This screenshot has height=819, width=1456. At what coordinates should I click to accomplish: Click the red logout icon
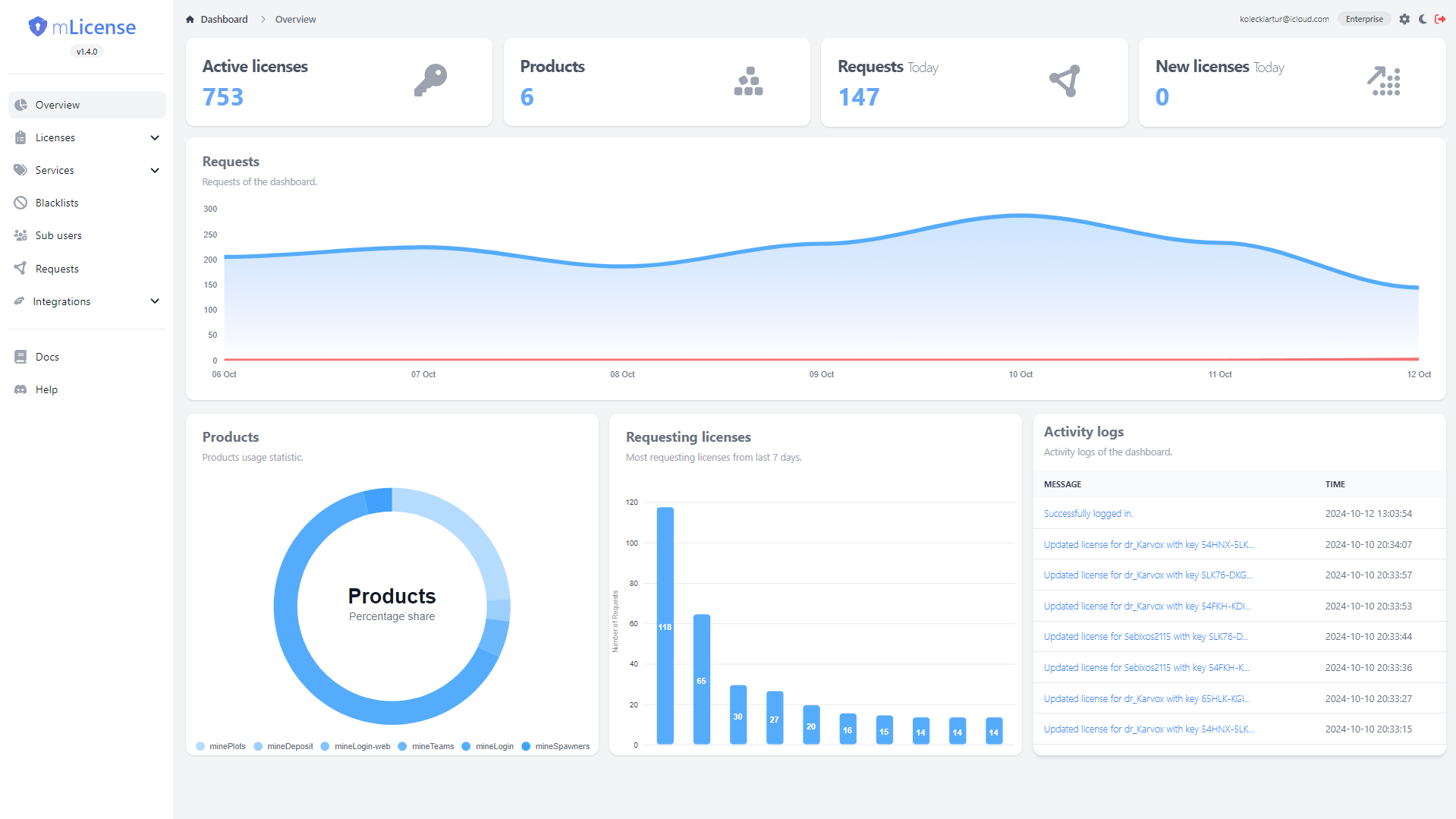pyautogui.click(x=1440, y=20)
